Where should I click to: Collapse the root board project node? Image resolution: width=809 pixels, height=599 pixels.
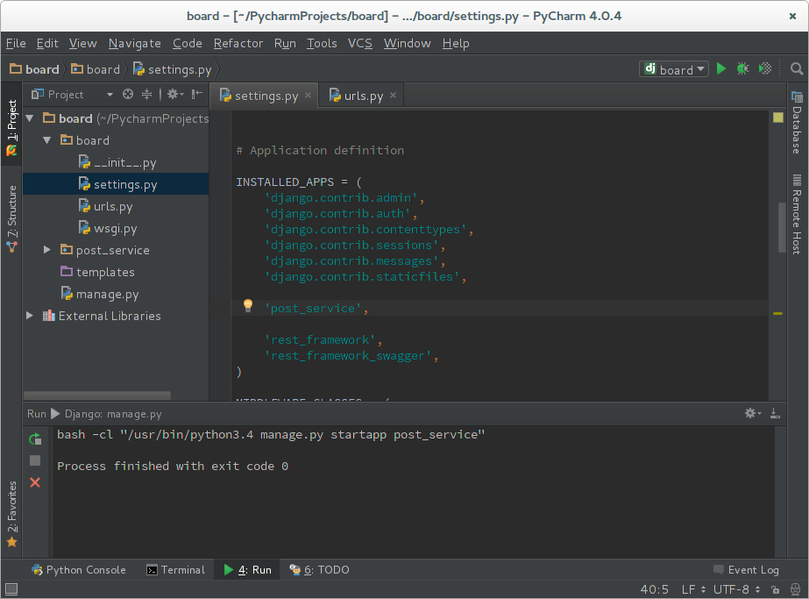tap(30, 119)
